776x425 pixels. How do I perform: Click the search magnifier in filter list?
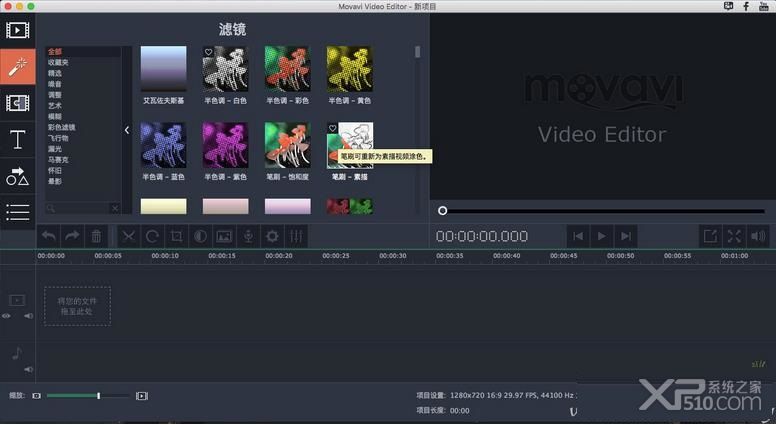pos(51,208)
